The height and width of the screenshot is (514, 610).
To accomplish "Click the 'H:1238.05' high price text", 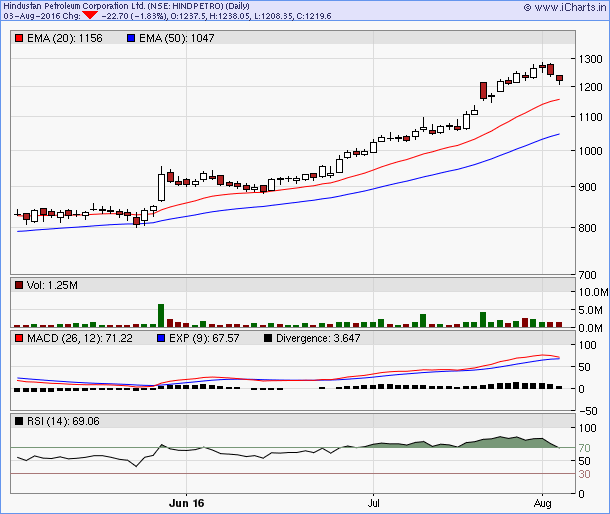I will tap(230, 16).
